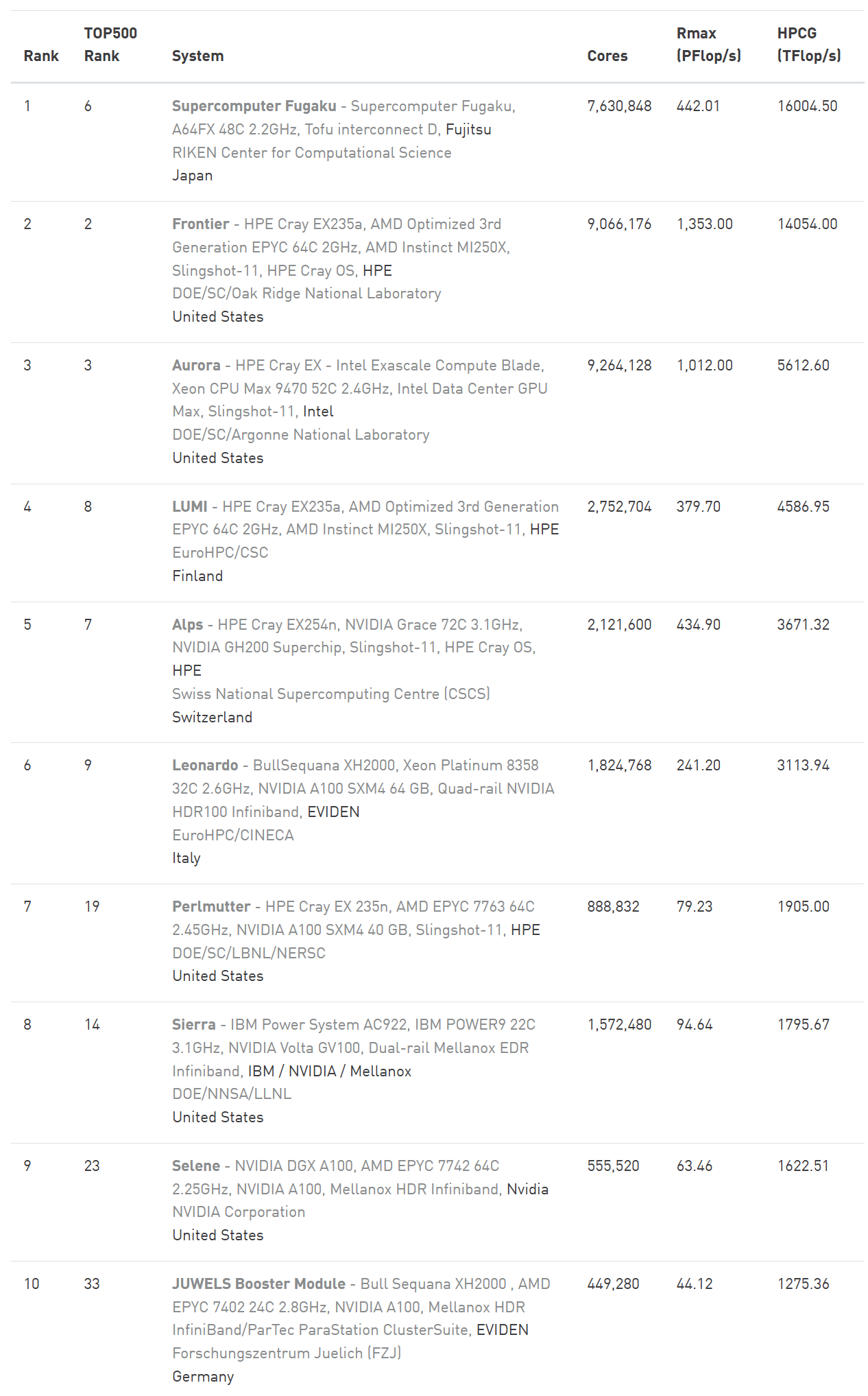Click the TOP500 Rank column header
Screen dimensions: 868x1396
click(110, 45)
